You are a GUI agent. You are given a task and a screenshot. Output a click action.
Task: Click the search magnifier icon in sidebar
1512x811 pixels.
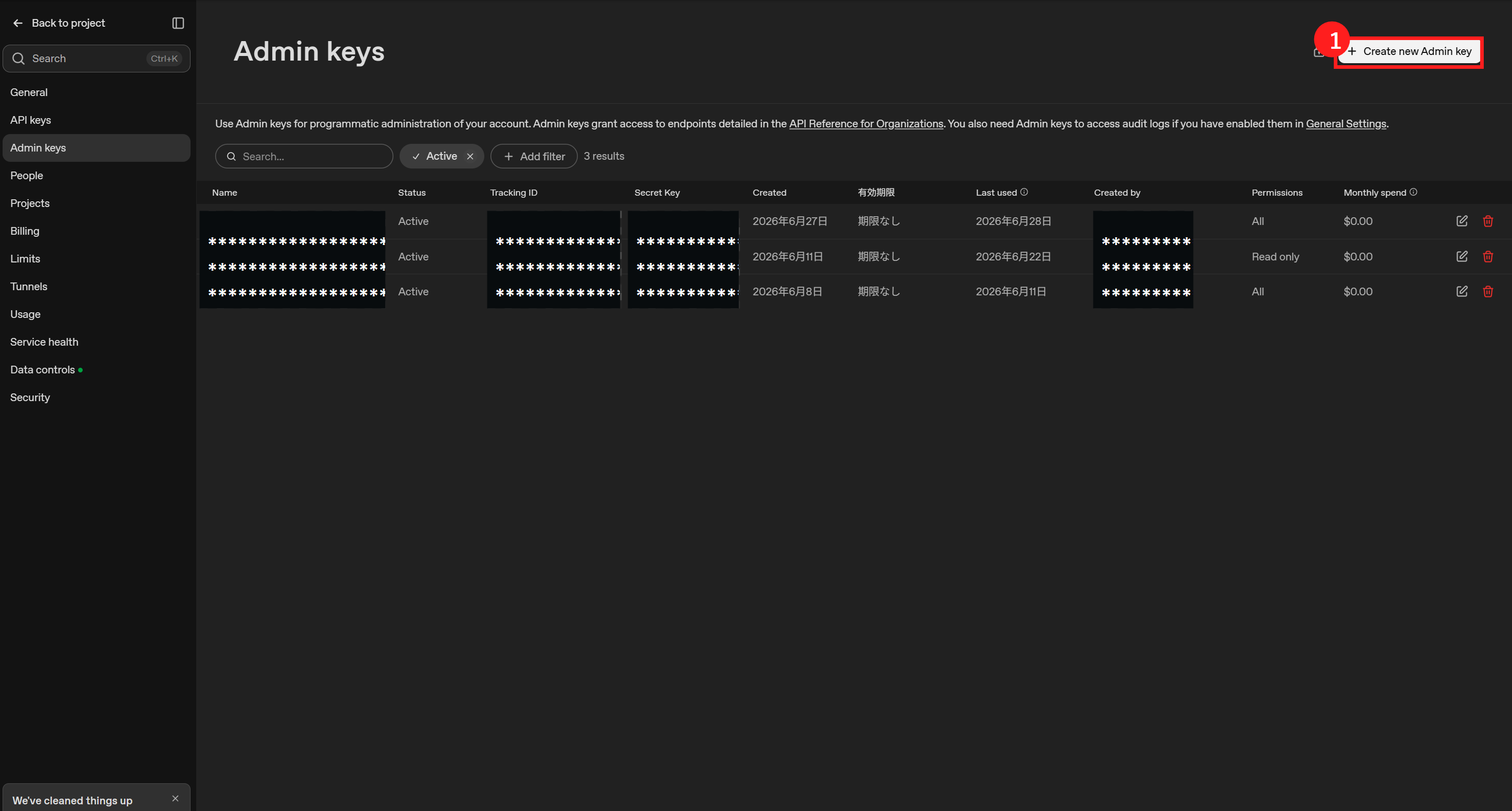coord(19,59)
